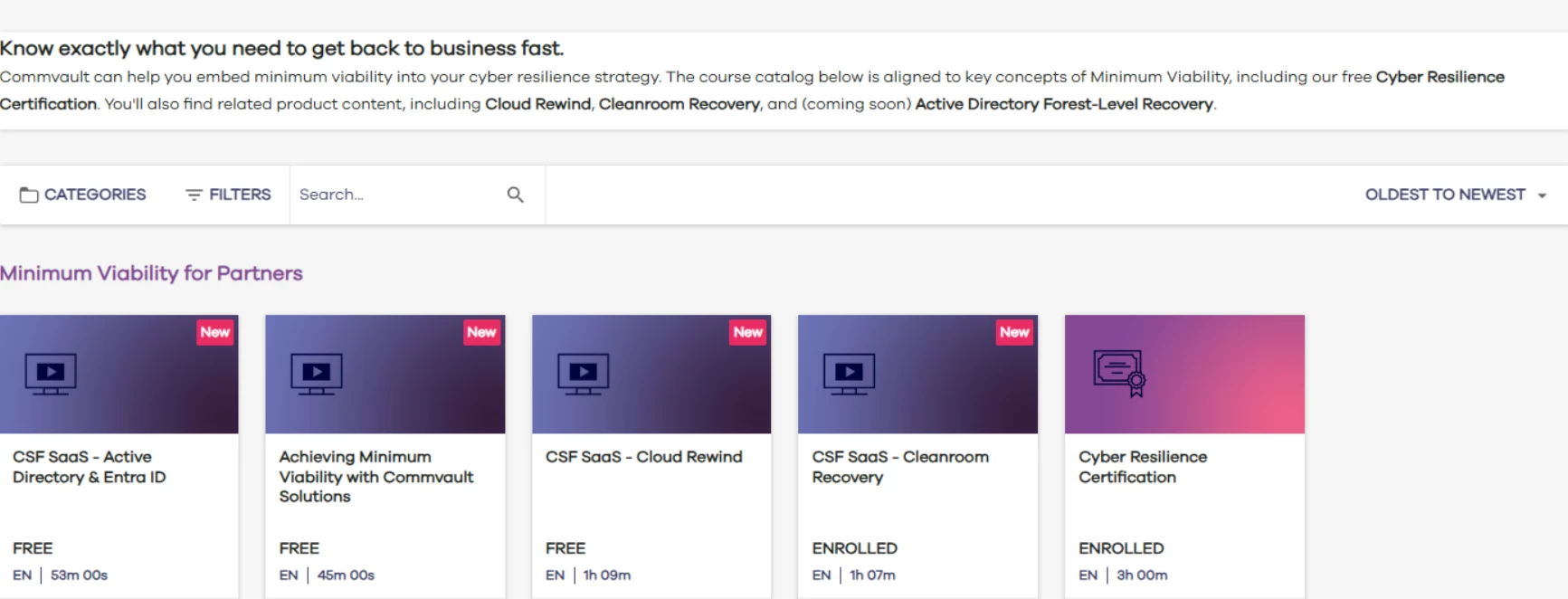Viewport: 1568px width, 599px height.
Task: Click ENROLLED label on Cleanroom Recovery card
Action: [x=855, y=548]
